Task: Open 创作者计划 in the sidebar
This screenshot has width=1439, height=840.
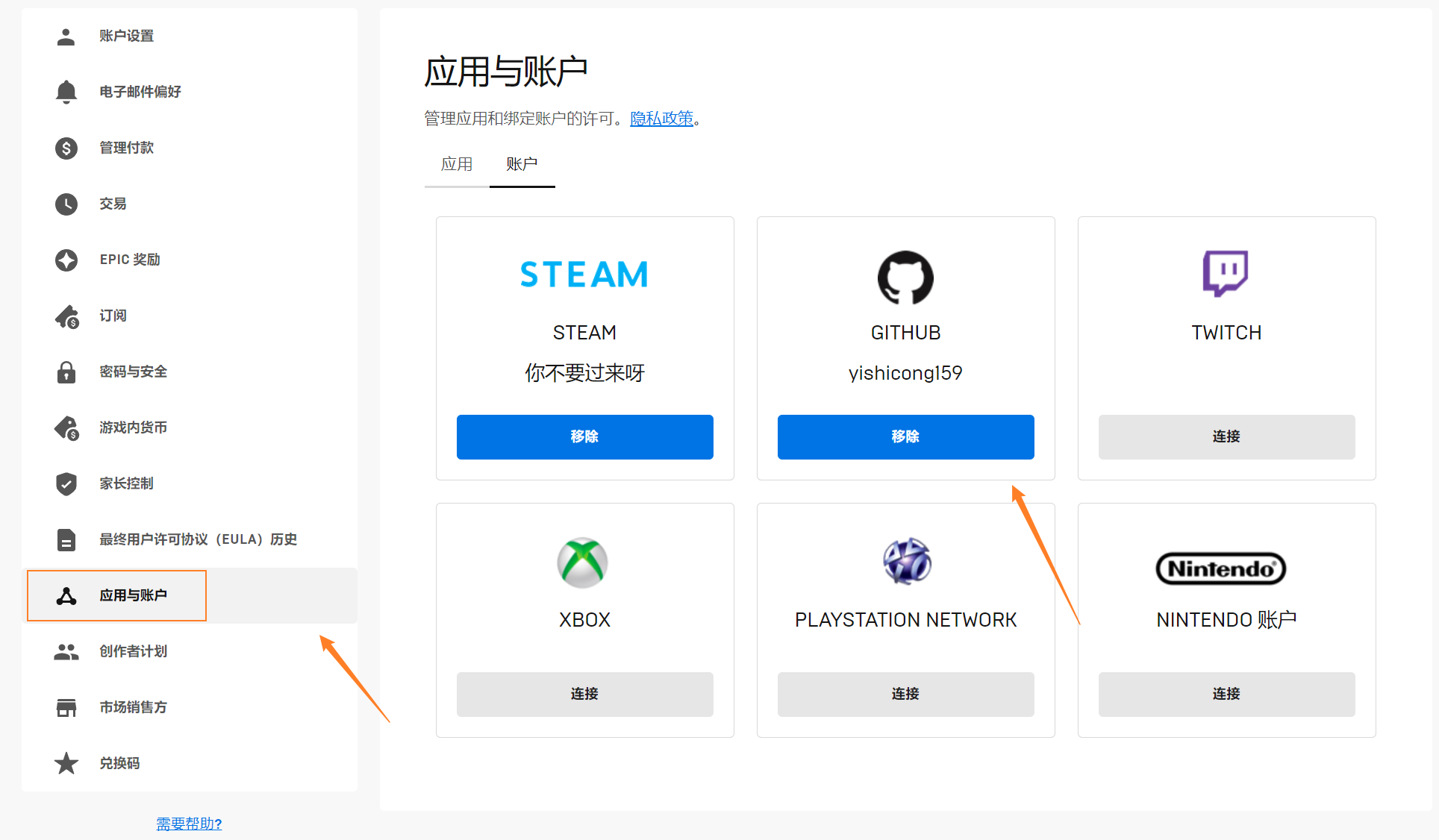Action: [x=133, y=651]
